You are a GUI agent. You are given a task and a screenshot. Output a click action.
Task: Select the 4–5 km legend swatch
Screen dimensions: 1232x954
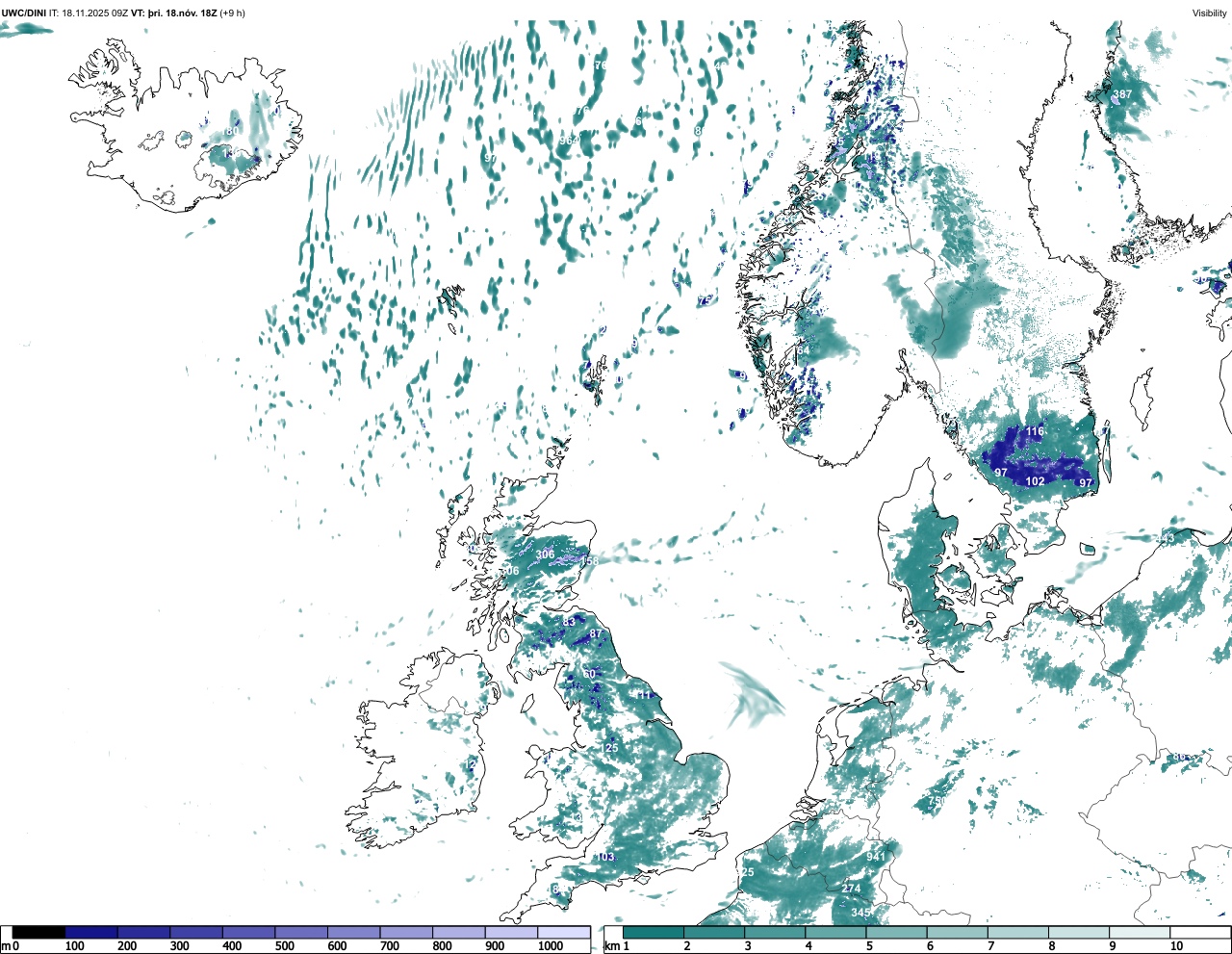pos(835,932)
